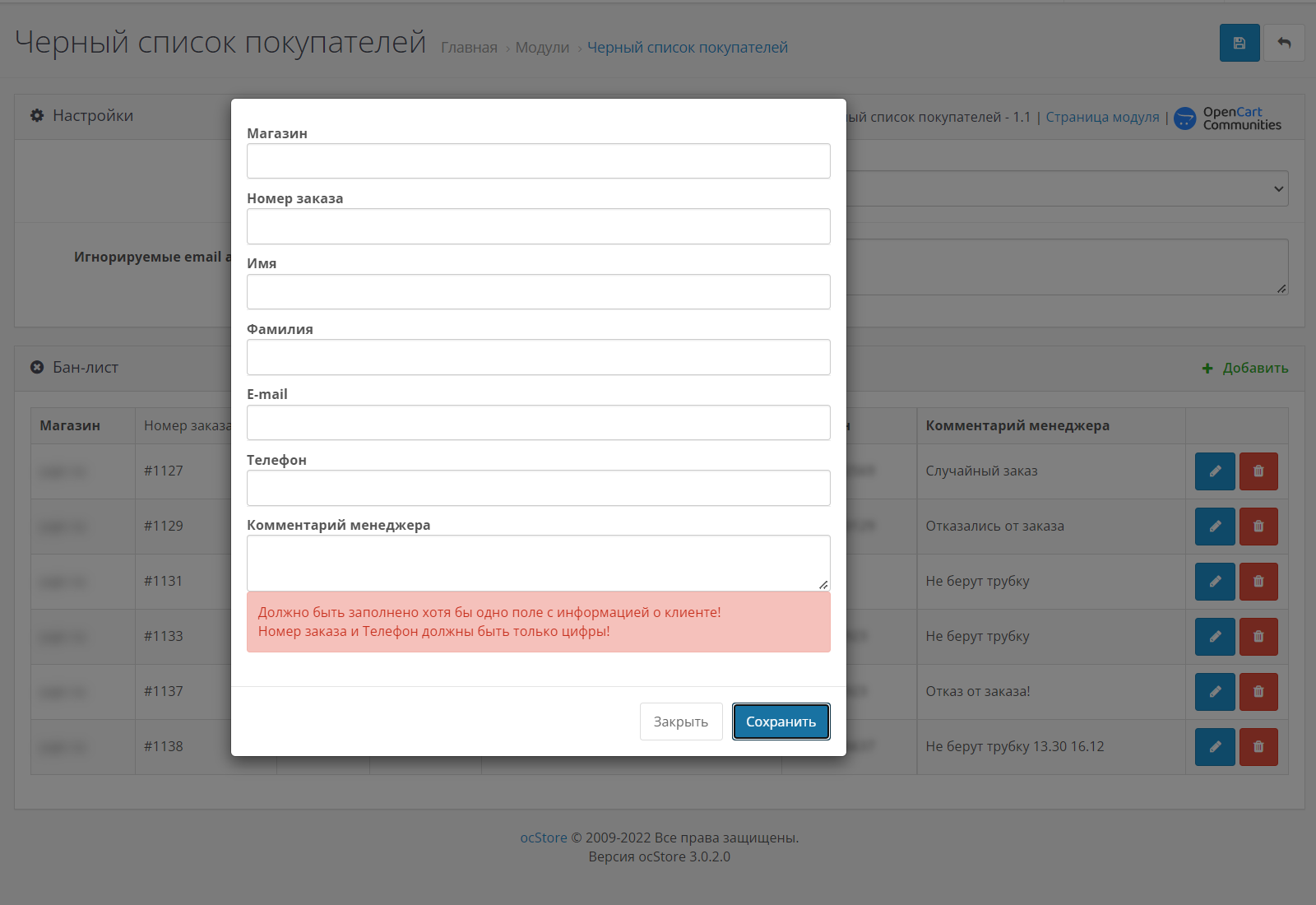
Task: Open the Страница модуля link
Action: pos(1102,117)
